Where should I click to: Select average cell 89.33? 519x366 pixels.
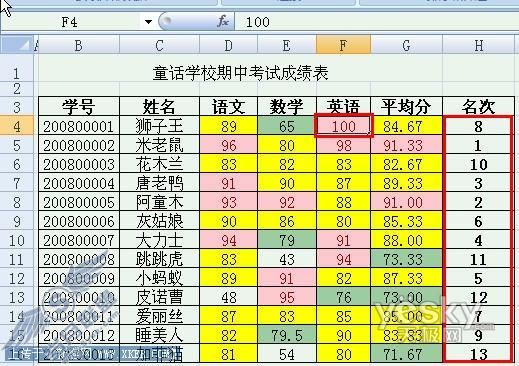coord(406,183)
